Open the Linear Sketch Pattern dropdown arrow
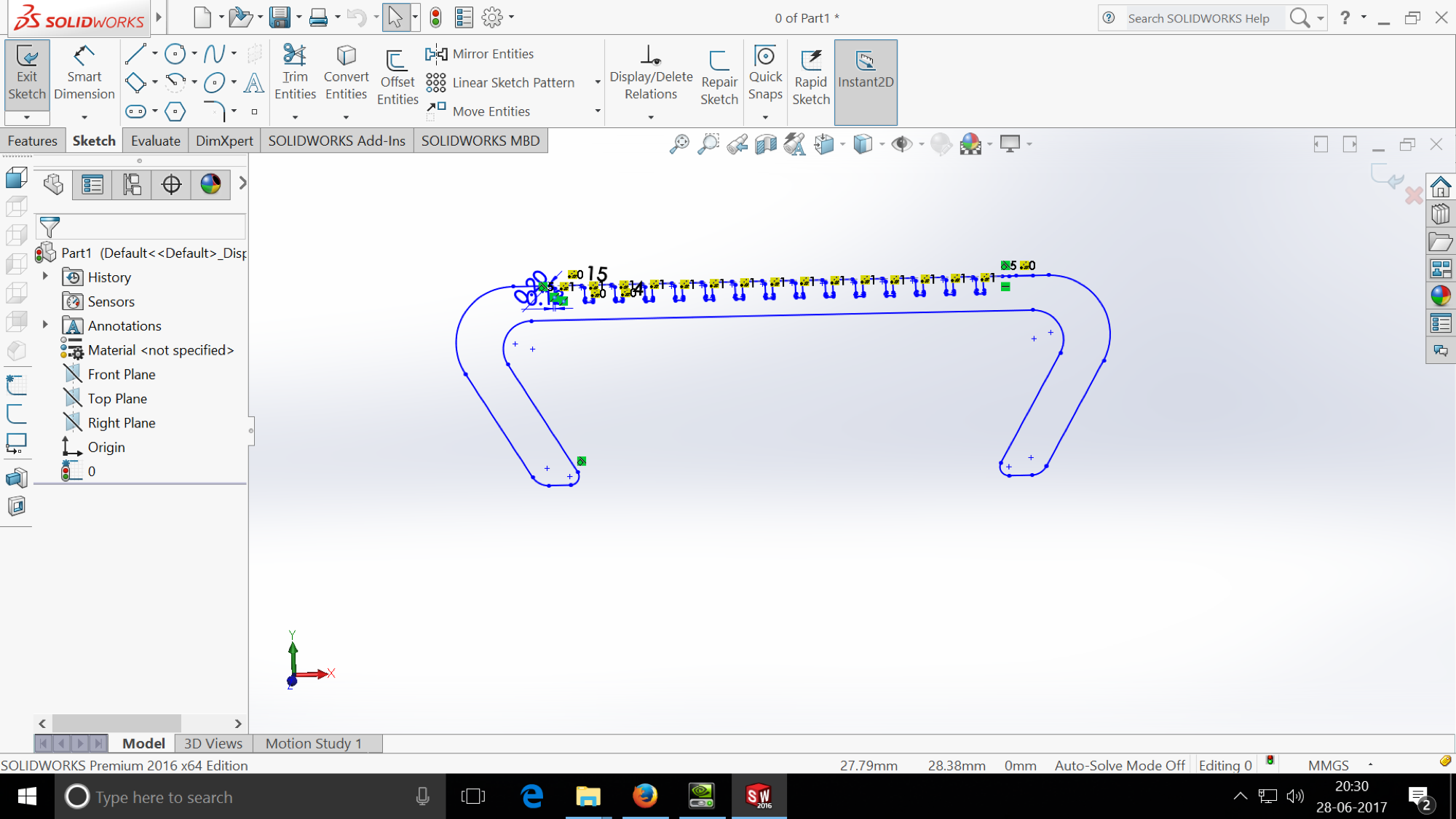 click(598, 82)
